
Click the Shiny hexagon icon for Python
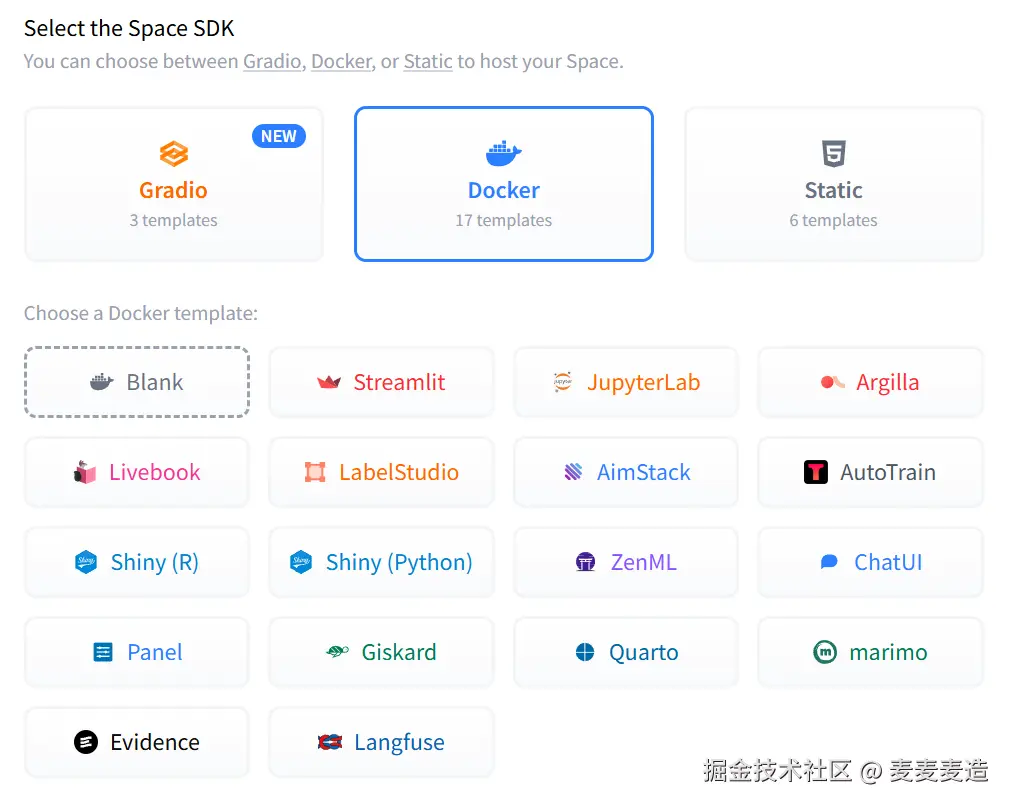point(301,562)
